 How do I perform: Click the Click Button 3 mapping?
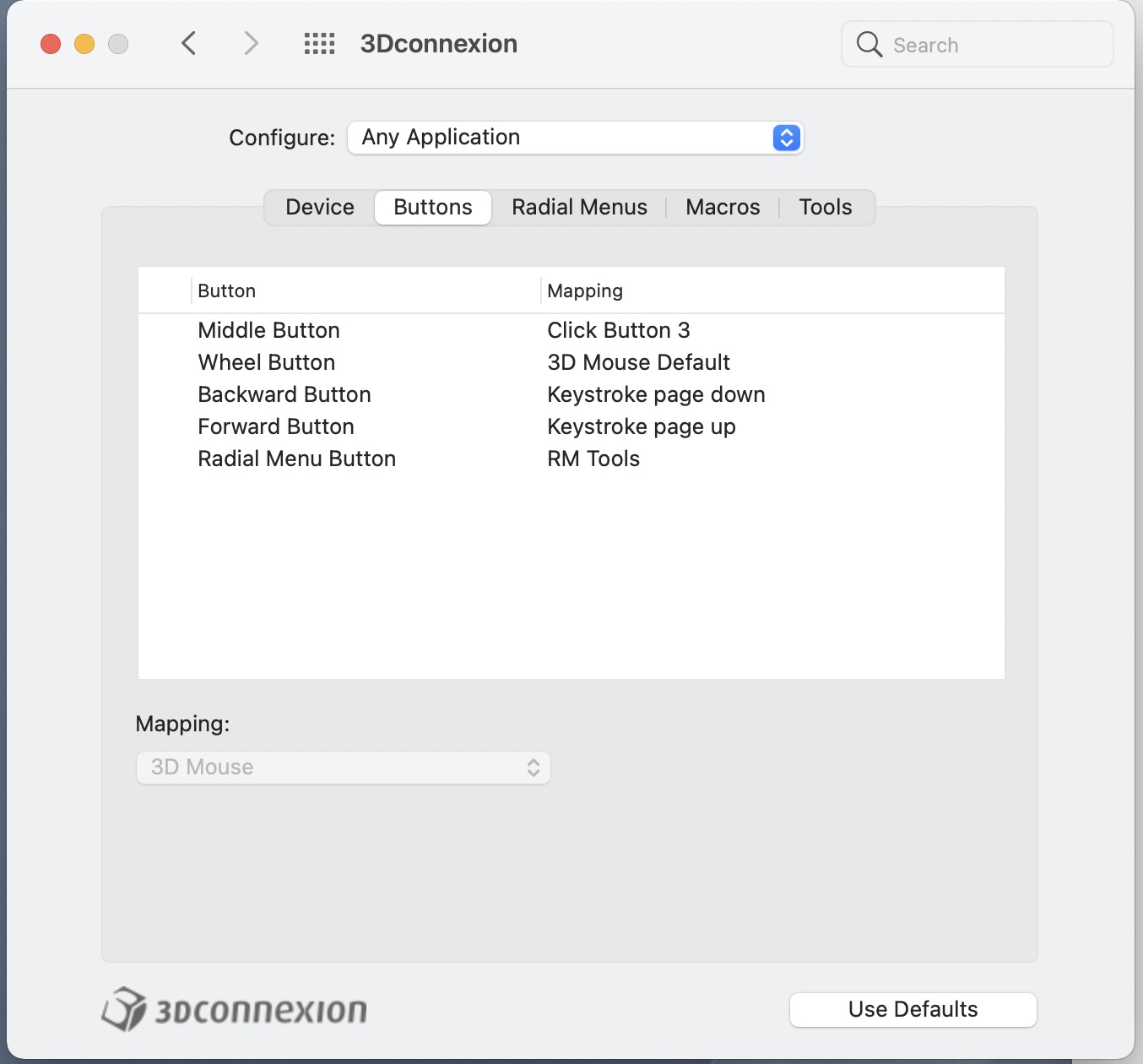point(619,330)
